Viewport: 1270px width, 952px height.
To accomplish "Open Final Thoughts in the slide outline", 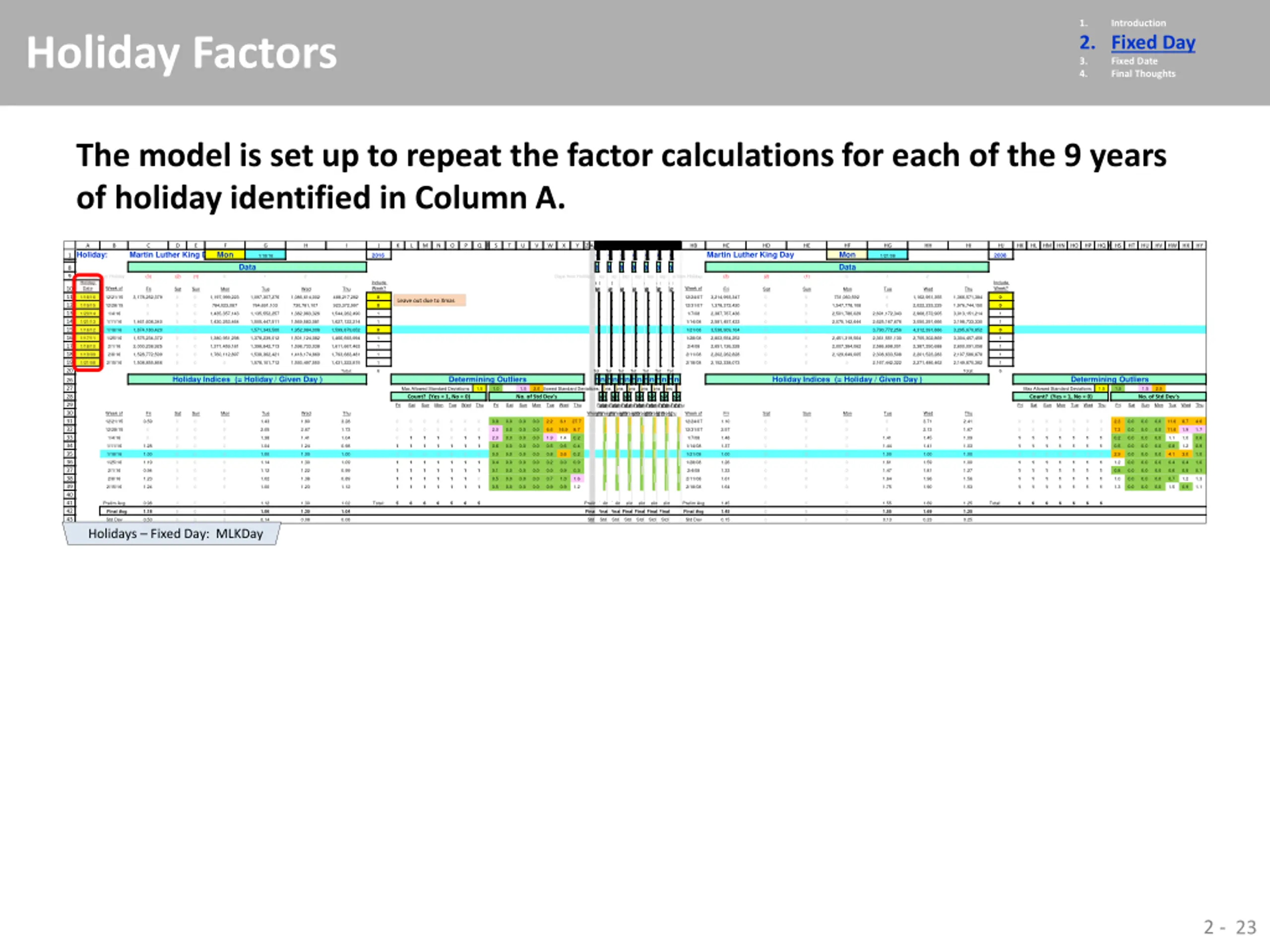I will click(x=1143, y=73).
